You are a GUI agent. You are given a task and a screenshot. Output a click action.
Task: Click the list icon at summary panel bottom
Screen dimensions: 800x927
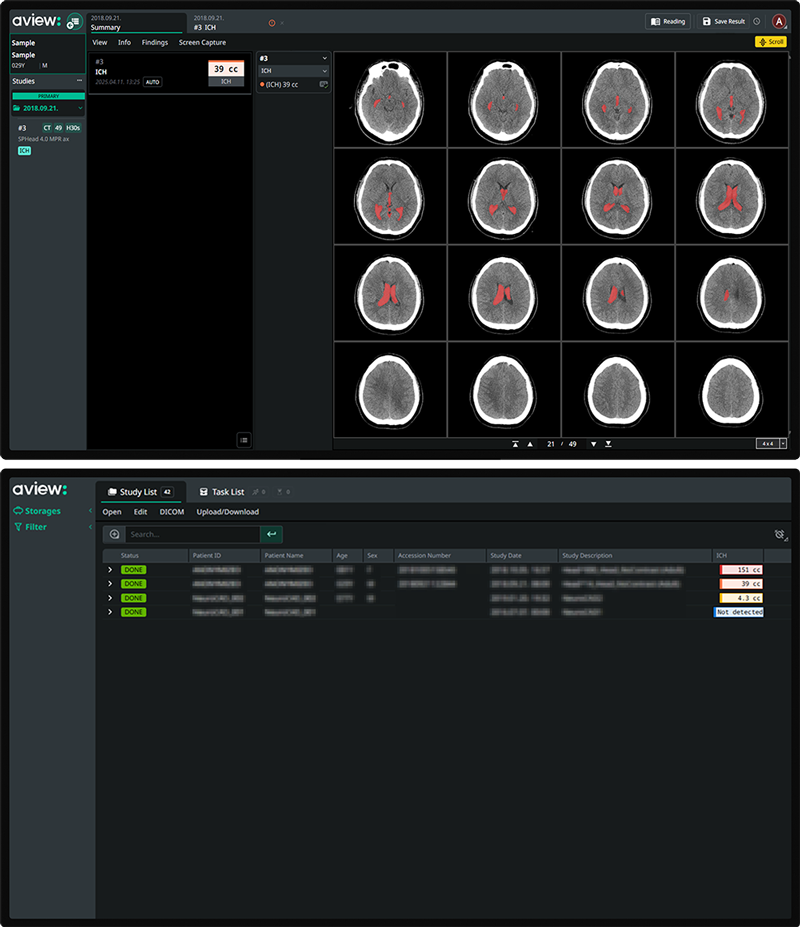(x=244, y=440)
